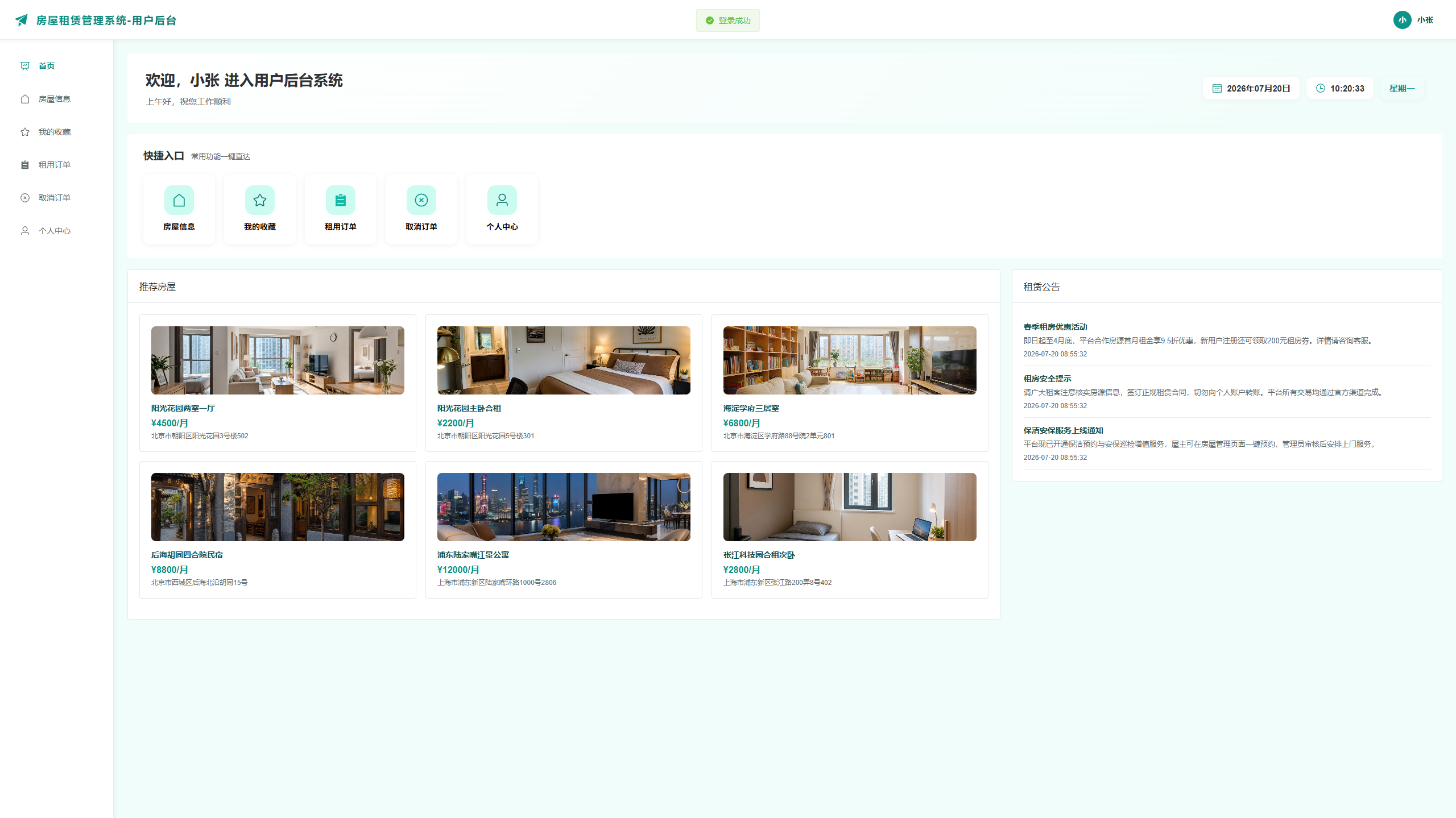Click the title 后海胡同四合院民宿
Image resolution: width=1456 pixels, height=818 pixels.
[x=187, y=555]
